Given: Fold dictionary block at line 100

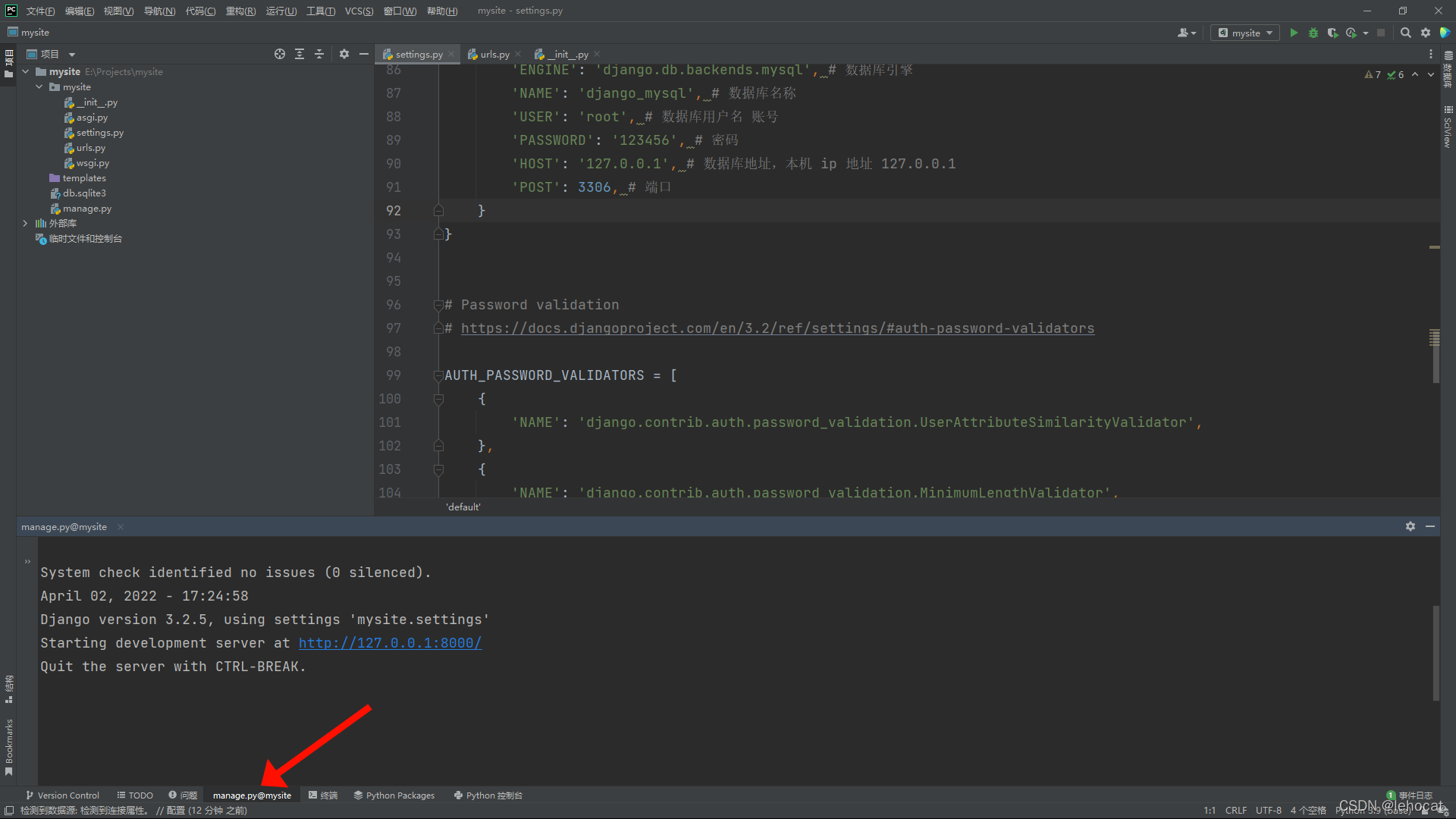Looking at the screenshot, I should (438, 399).
